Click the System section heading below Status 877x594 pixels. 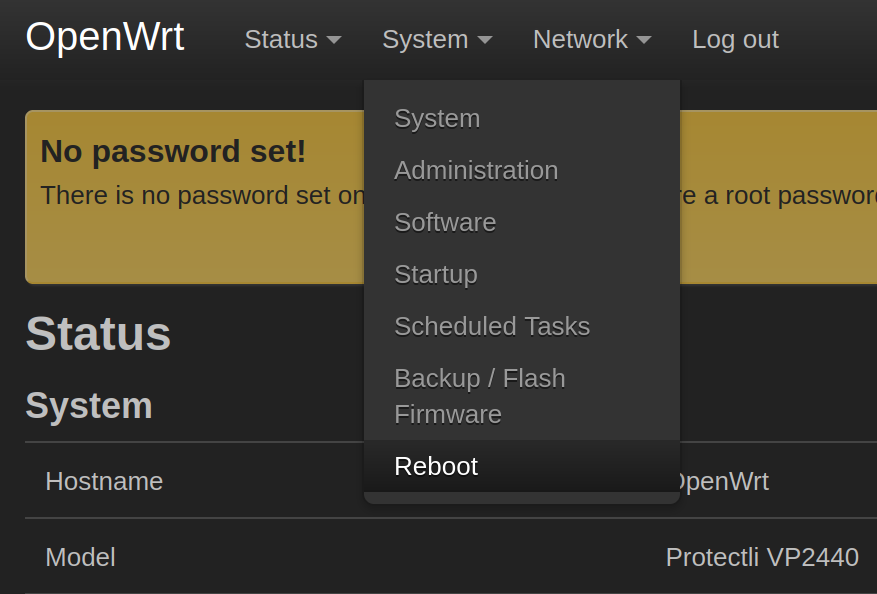pyautogui.click(x=89, y=406)
